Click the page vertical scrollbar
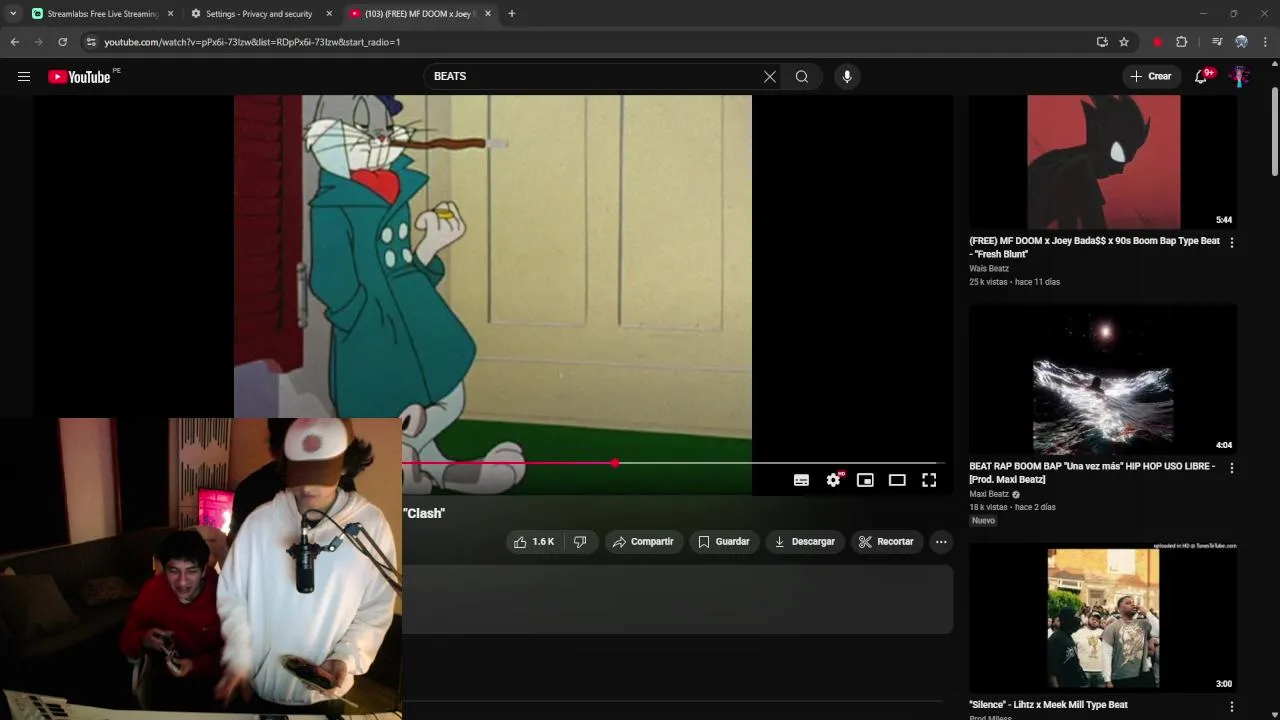The height and width of the screenshot is (720, 1280). coord(1274,132)
